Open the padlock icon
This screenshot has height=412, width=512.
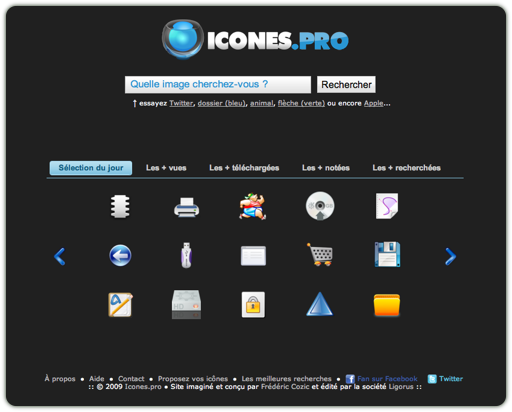[253, 305]
